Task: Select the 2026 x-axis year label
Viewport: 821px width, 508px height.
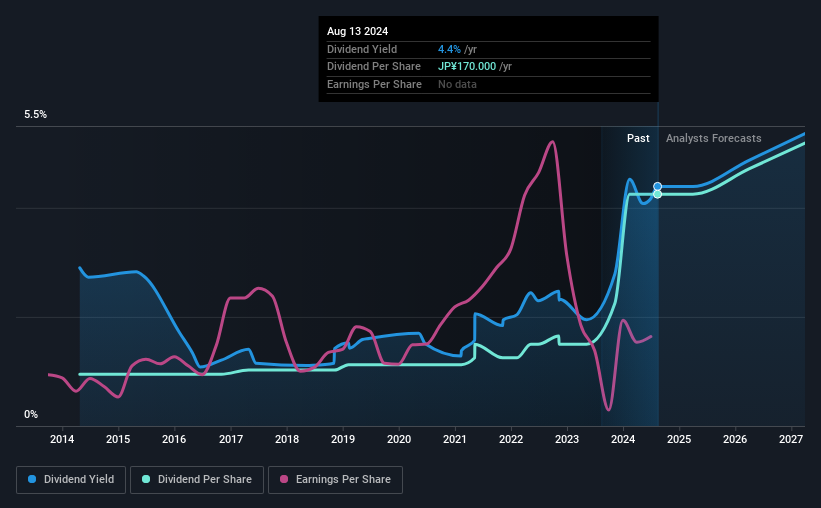Action: click(735, 439)
